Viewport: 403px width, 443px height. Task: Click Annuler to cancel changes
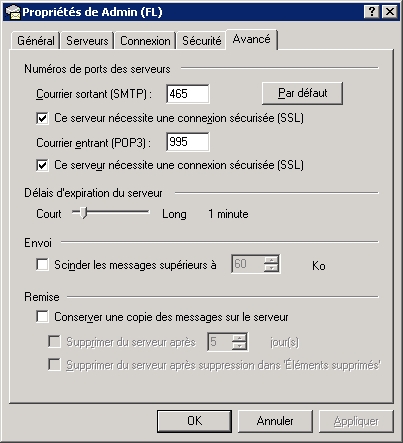pos(275,421)
